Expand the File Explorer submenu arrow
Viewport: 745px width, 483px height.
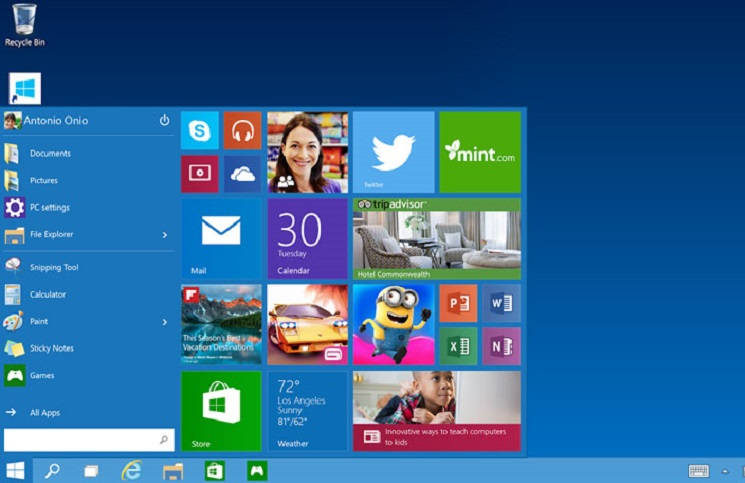(x=164, y=235)
